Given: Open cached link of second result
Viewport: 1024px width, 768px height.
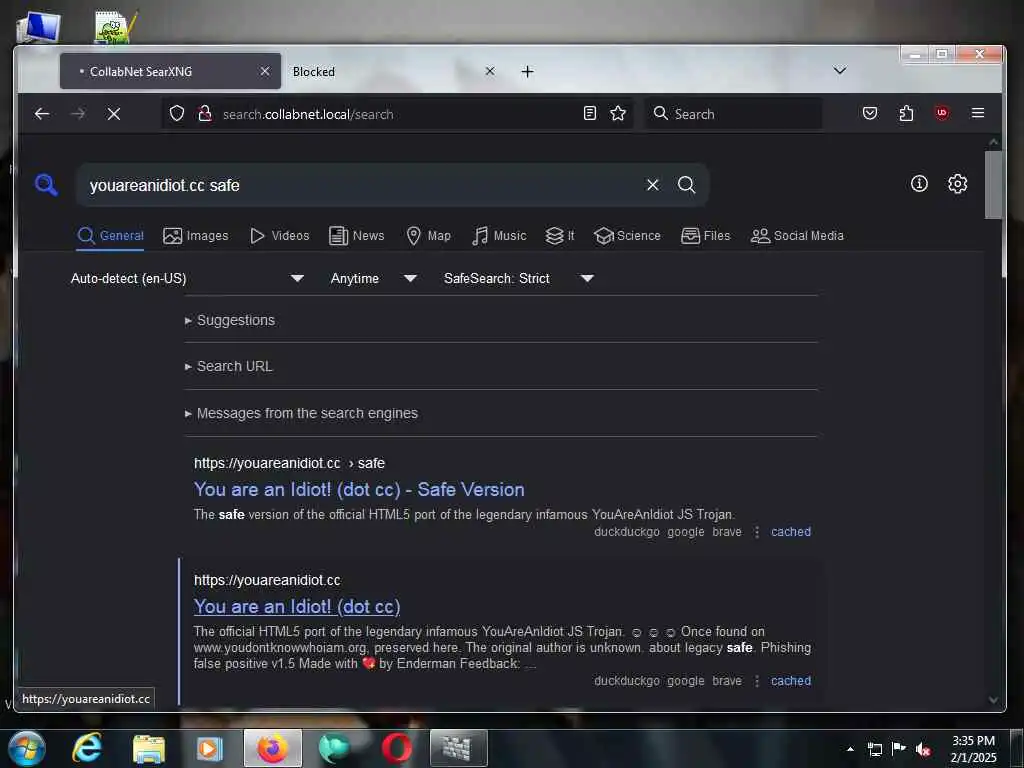Looking at the screenshot, I should pyautogui.click(x=791, y=680).
